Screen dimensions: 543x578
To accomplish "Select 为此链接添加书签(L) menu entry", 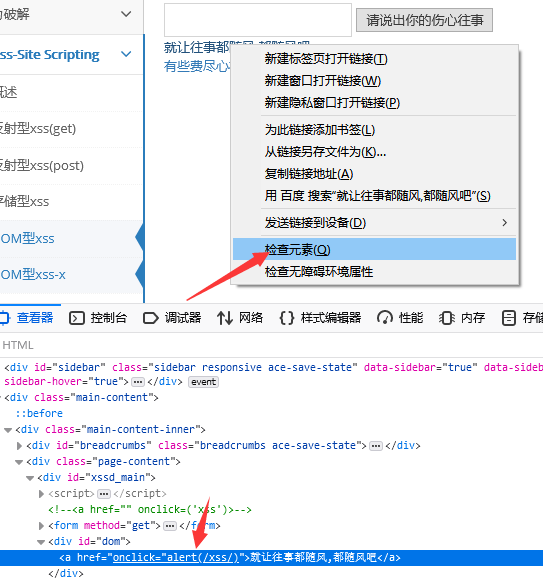I will pos(374,130).
